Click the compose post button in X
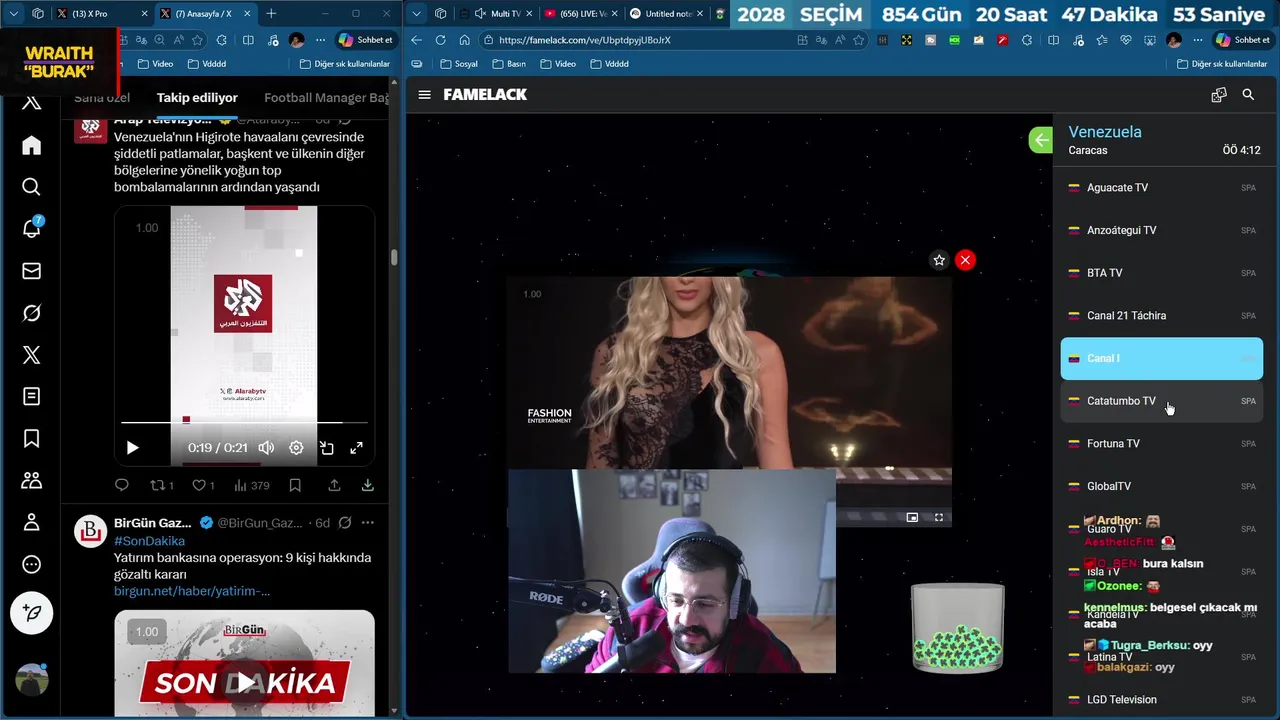Screen dimensions: 1280x720 (x=31, y=613)
